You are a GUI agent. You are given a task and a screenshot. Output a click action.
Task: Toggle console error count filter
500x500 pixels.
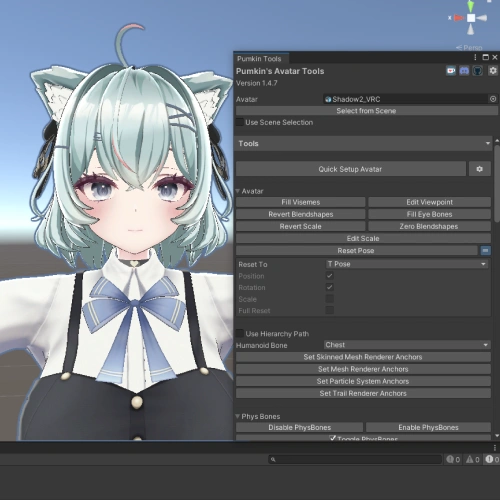coord(492,459)
